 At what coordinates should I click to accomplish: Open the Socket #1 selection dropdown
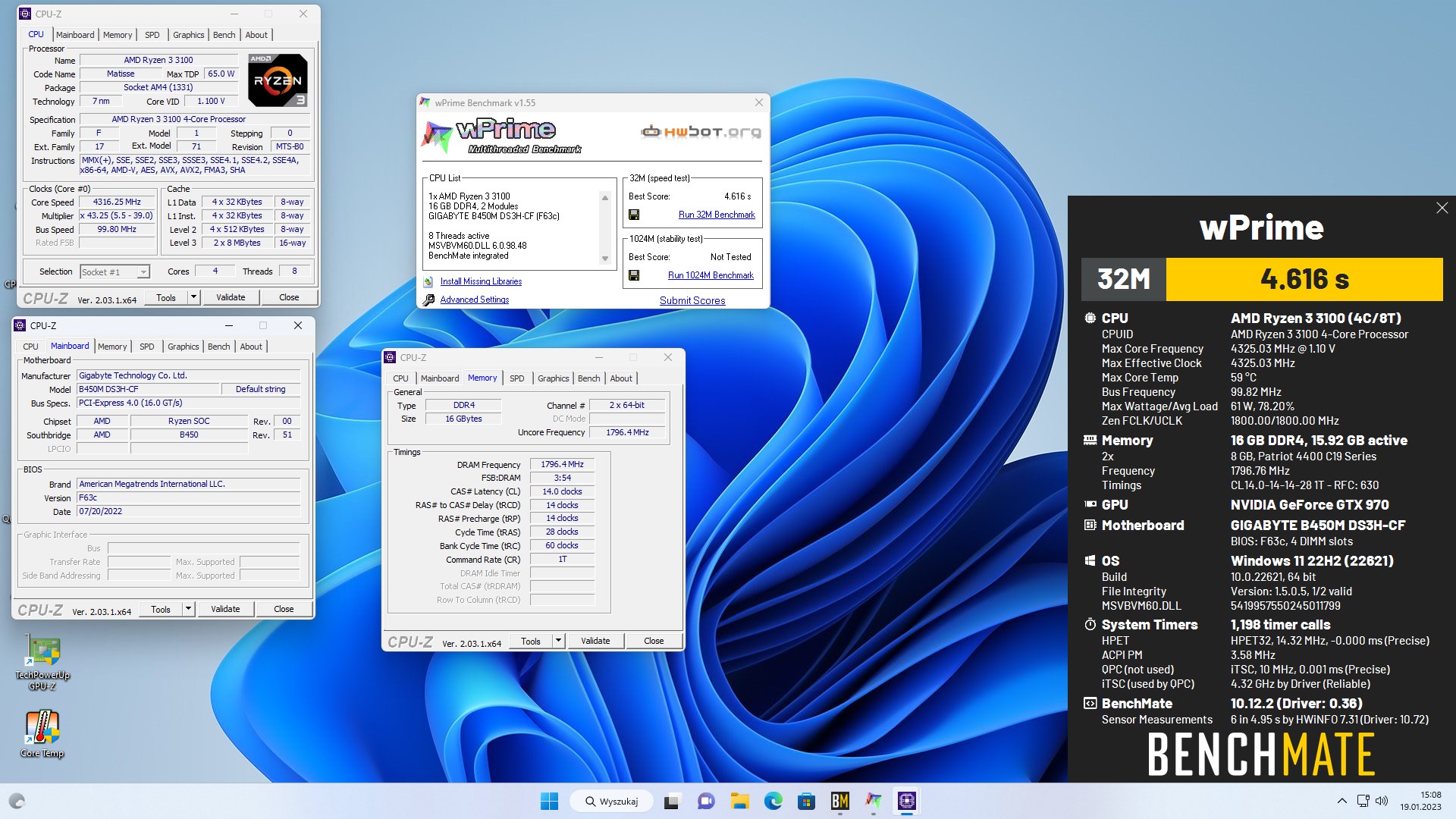click(x=143, y=272)
